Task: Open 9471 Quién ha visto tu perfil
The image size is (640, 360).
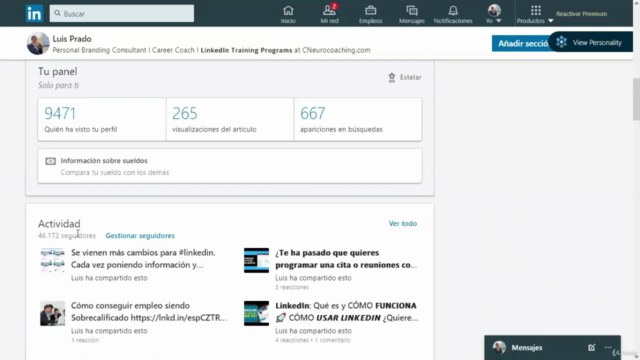Action: [x=102, y=119]
